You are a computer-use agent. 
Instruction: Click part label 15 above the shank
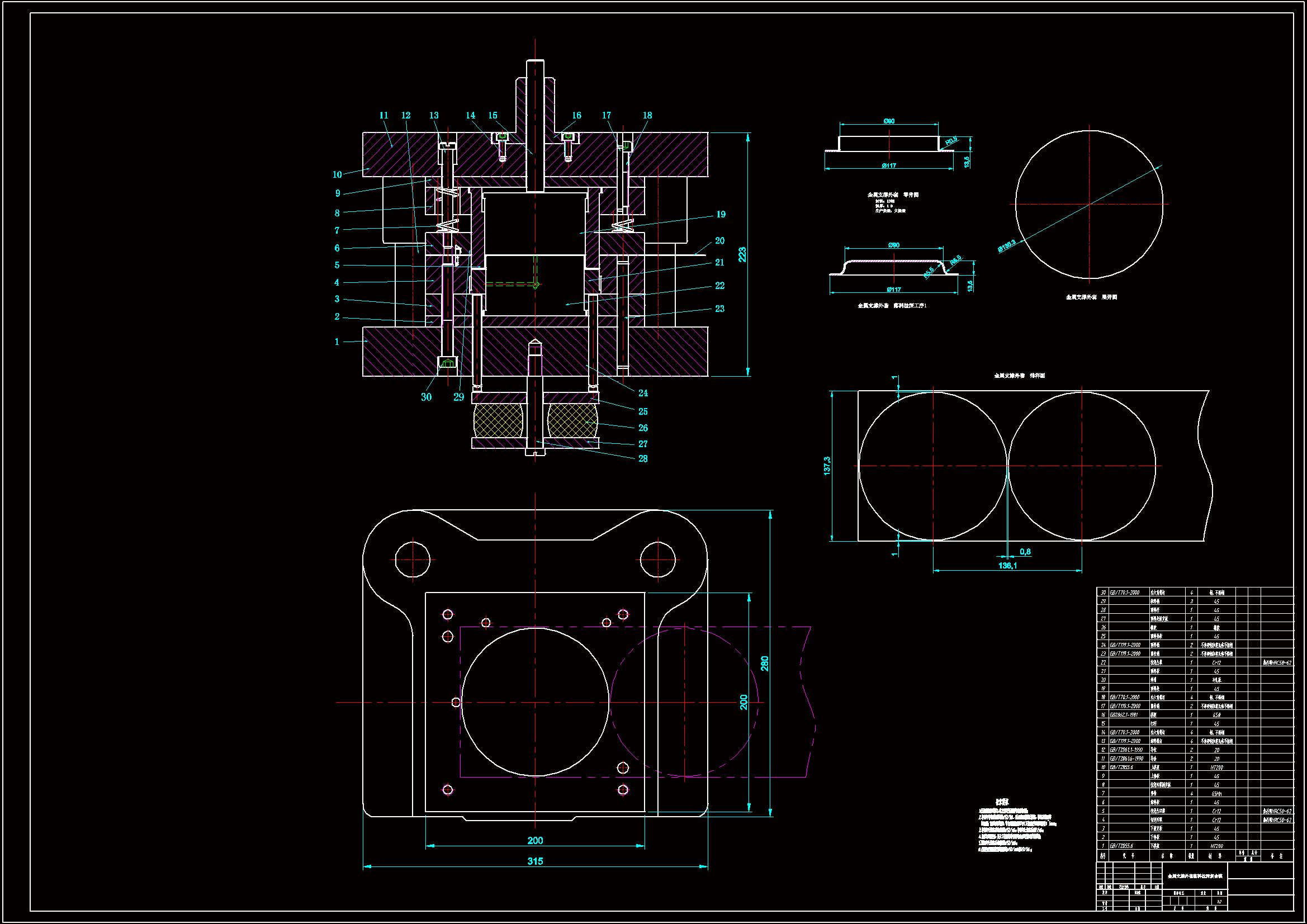click(493, 116)
